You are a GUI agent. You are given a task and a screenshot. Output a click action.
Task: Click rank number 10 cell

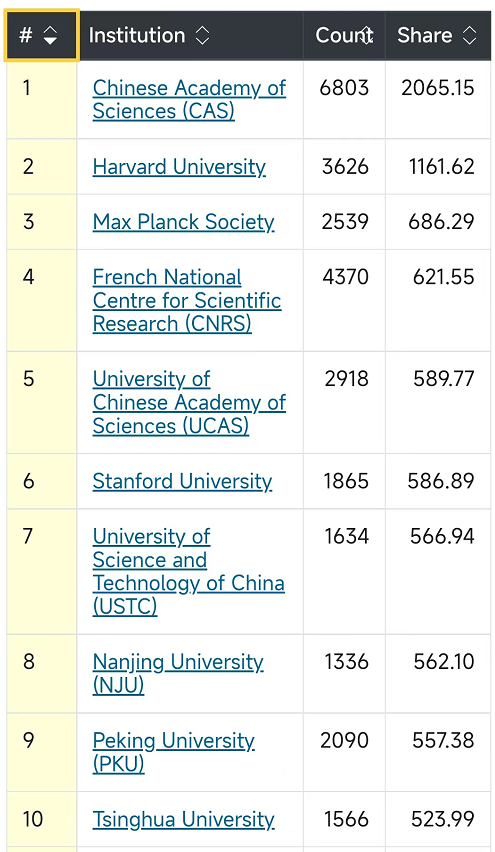[x=41, y=819]
